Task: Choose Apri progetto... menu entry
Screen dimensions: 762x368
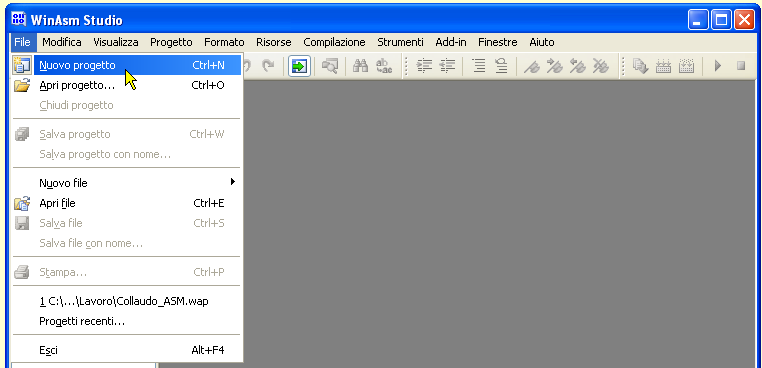Action: click(127, 86)
